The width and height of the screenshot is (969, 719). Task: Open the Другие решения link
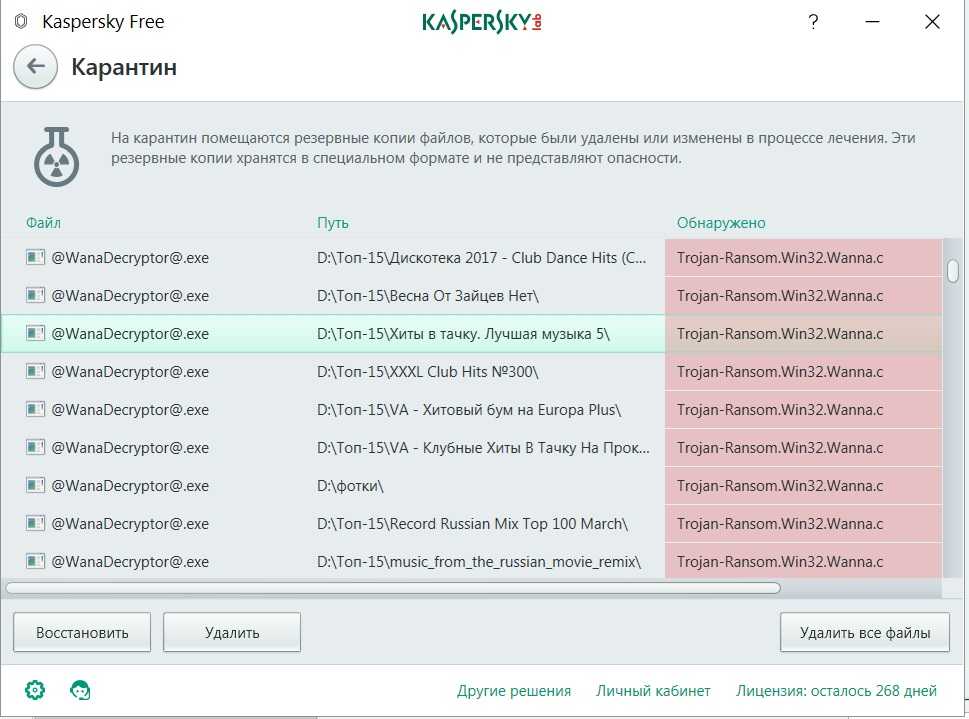tap(514, 691)
